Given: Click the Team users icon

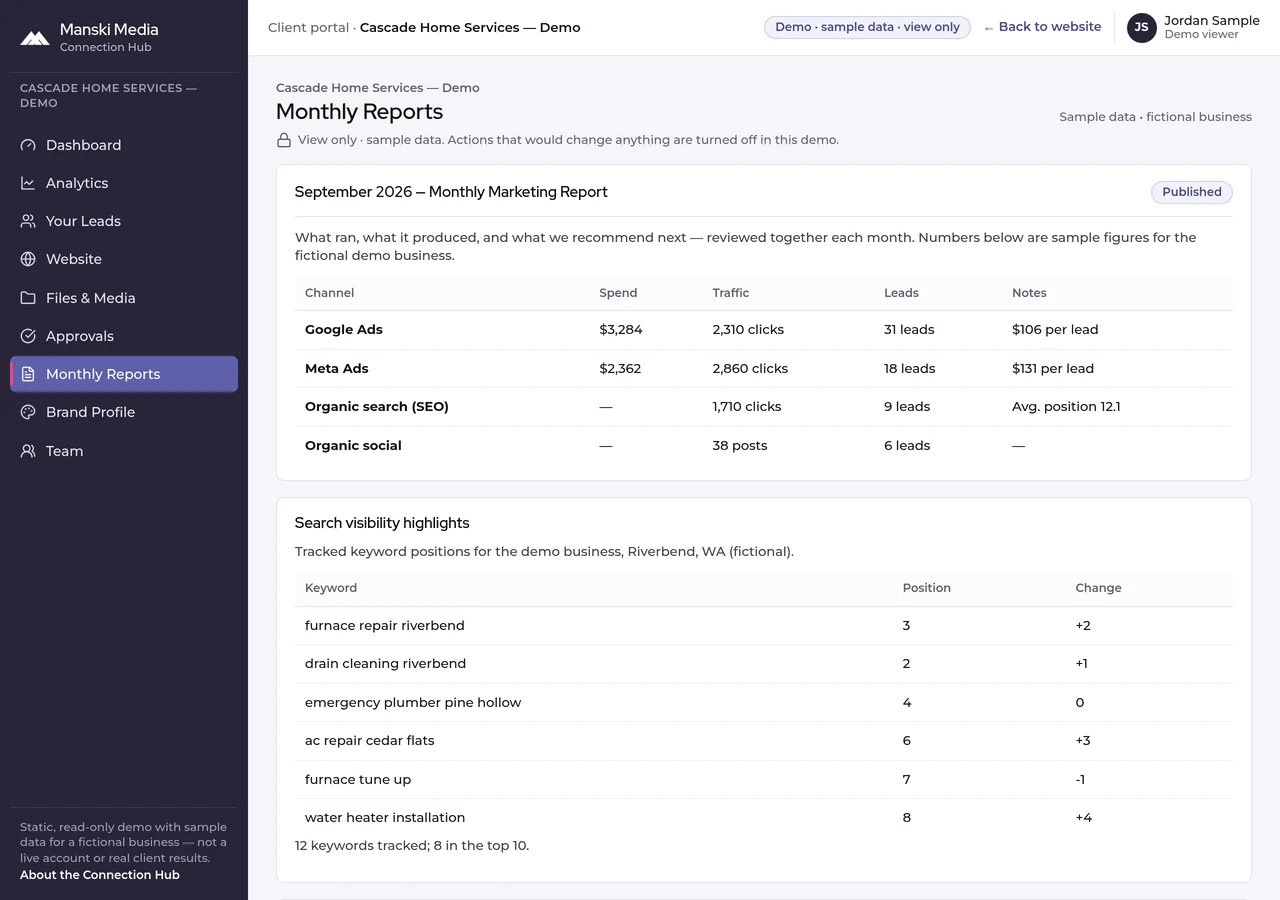Looking at the screenshot, I should click(28, 451).
